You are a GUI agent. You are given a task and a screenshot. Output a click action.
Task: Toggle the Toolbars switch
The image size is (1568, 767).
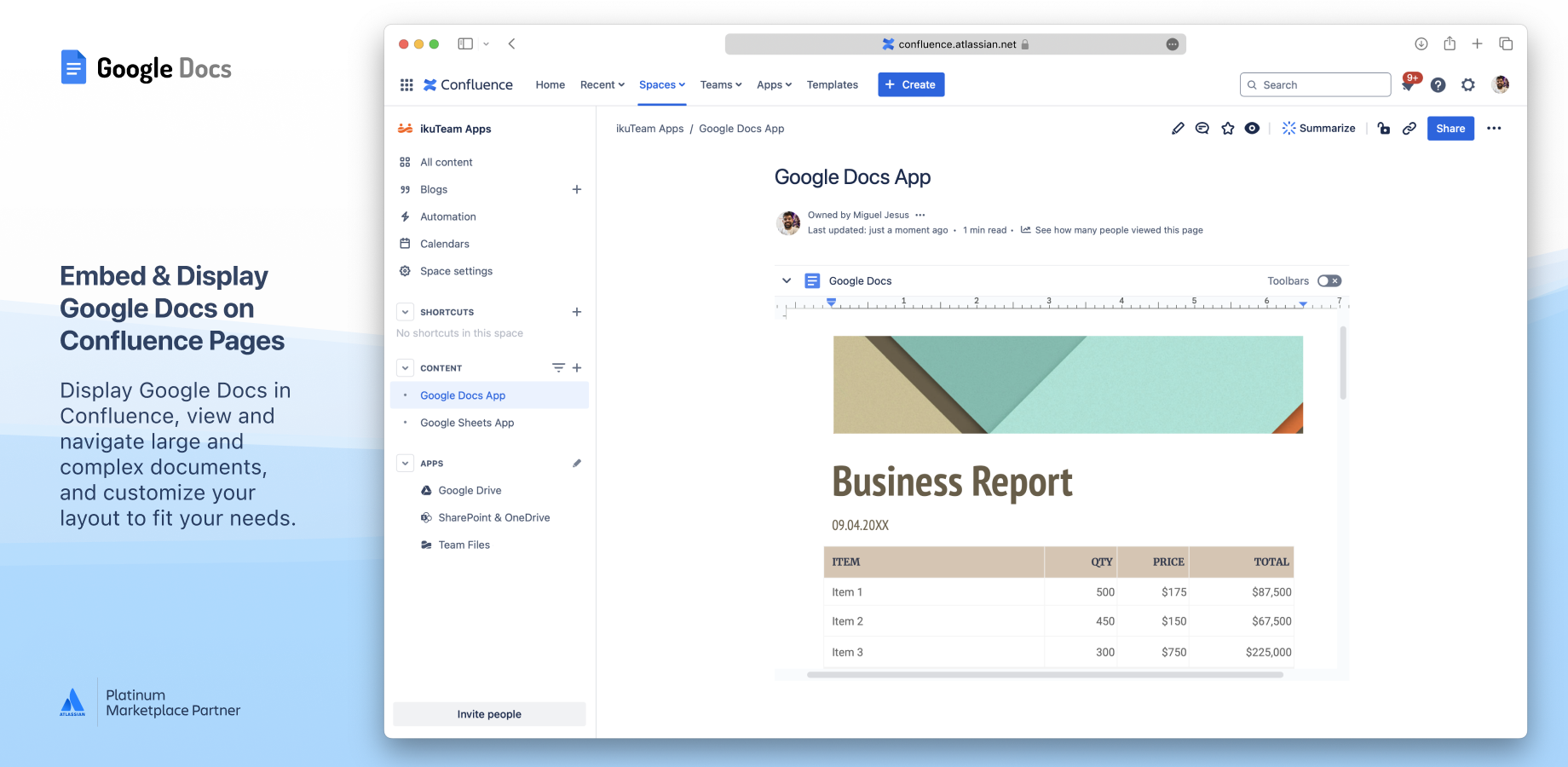tap(1329, 281)
